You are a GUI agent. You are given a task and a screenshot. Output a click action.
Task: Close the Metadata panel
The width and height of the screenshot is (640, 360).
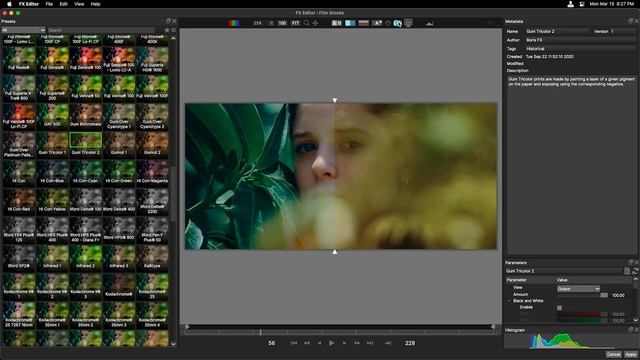(636, 21)
